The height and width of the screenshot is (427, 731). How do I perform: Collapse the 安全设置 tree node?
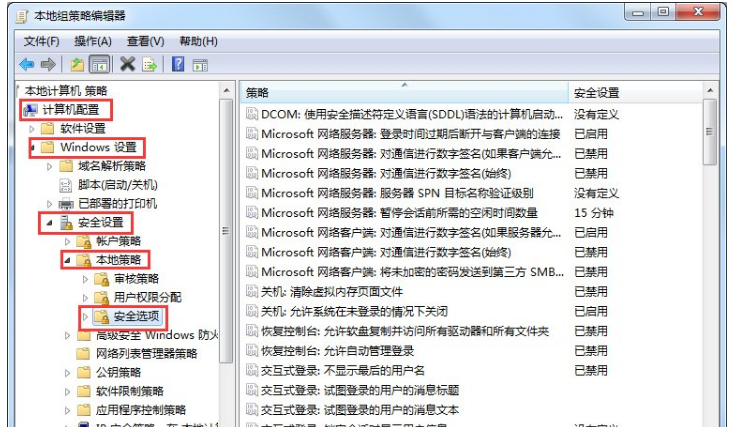point(49,223)
